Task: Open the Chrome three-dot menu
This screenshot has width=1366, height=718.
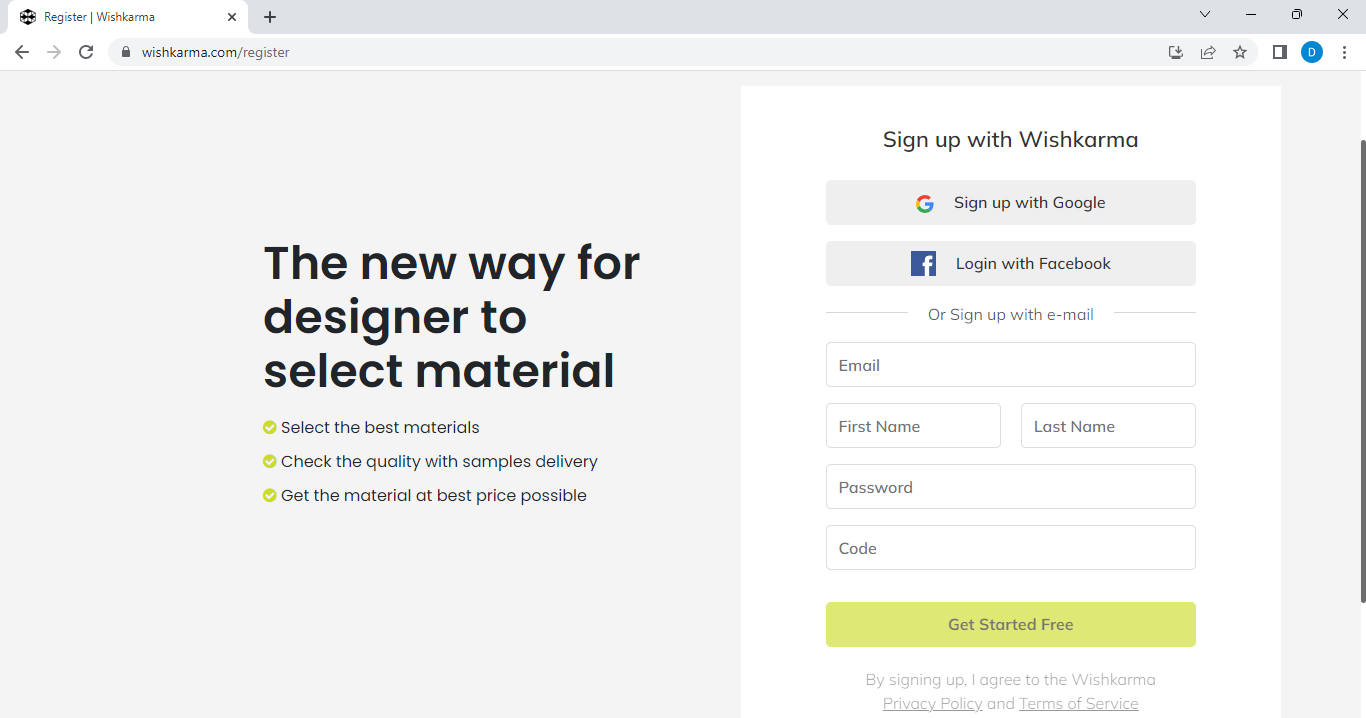Action: click(1343, 52)
